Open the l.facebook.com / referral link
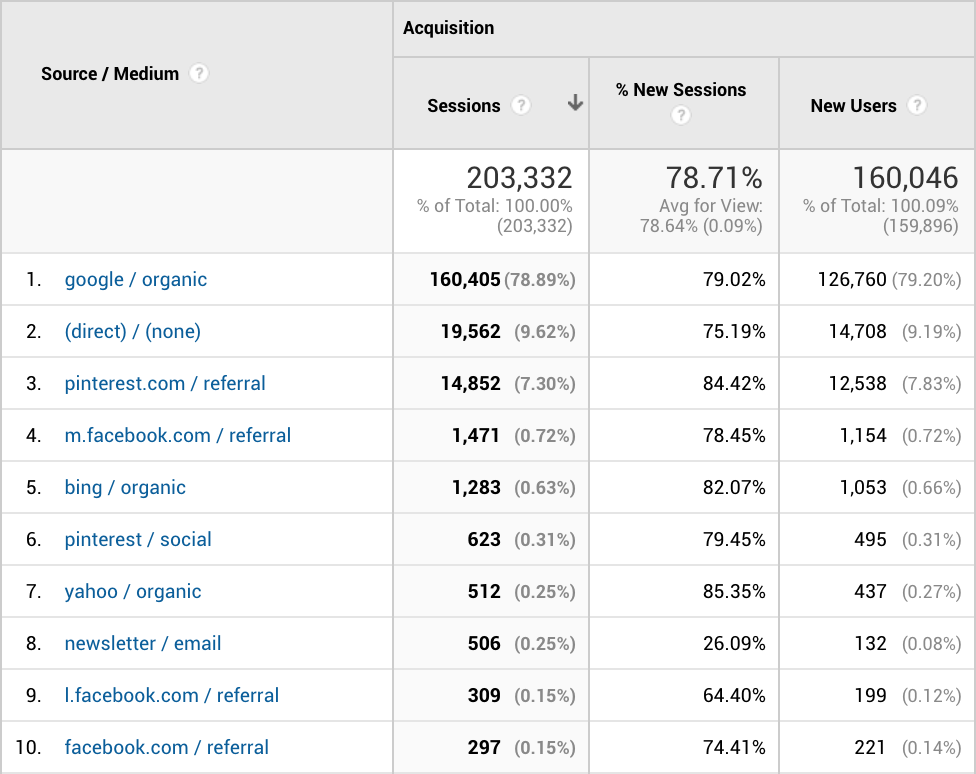This screenshot has height=774, width=976. (x=172, y=695)
